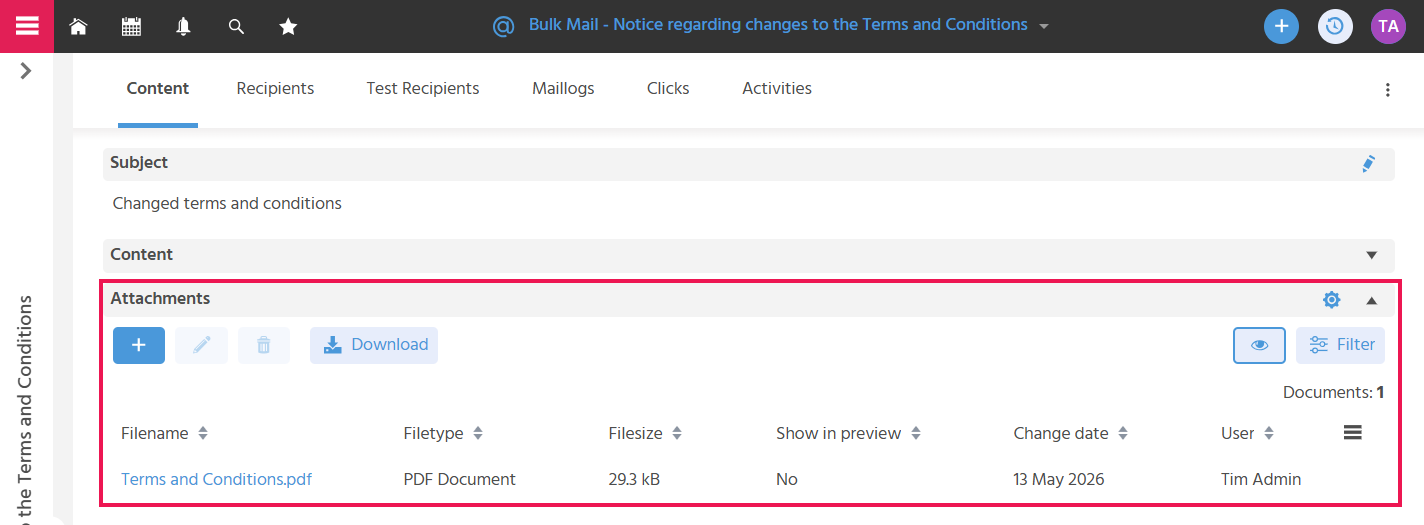
Task: Open the calendar icon in top bar
Action: point(131,27)
